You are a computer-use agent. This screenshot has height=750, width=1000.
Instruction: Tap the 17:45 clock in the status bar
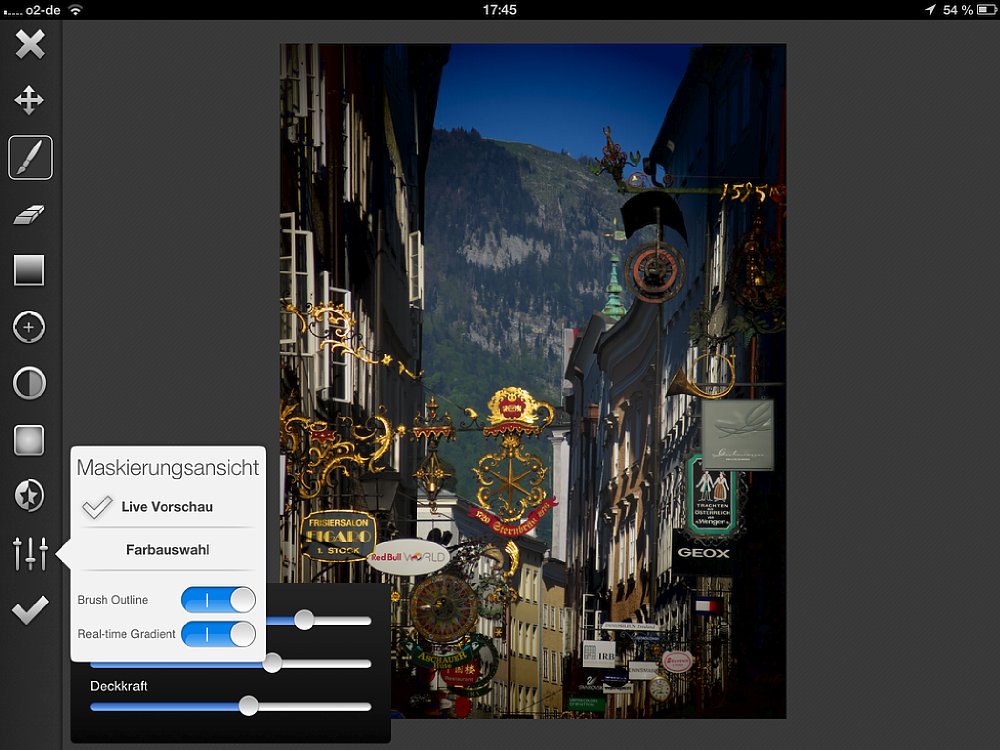(x=499, y=10)
